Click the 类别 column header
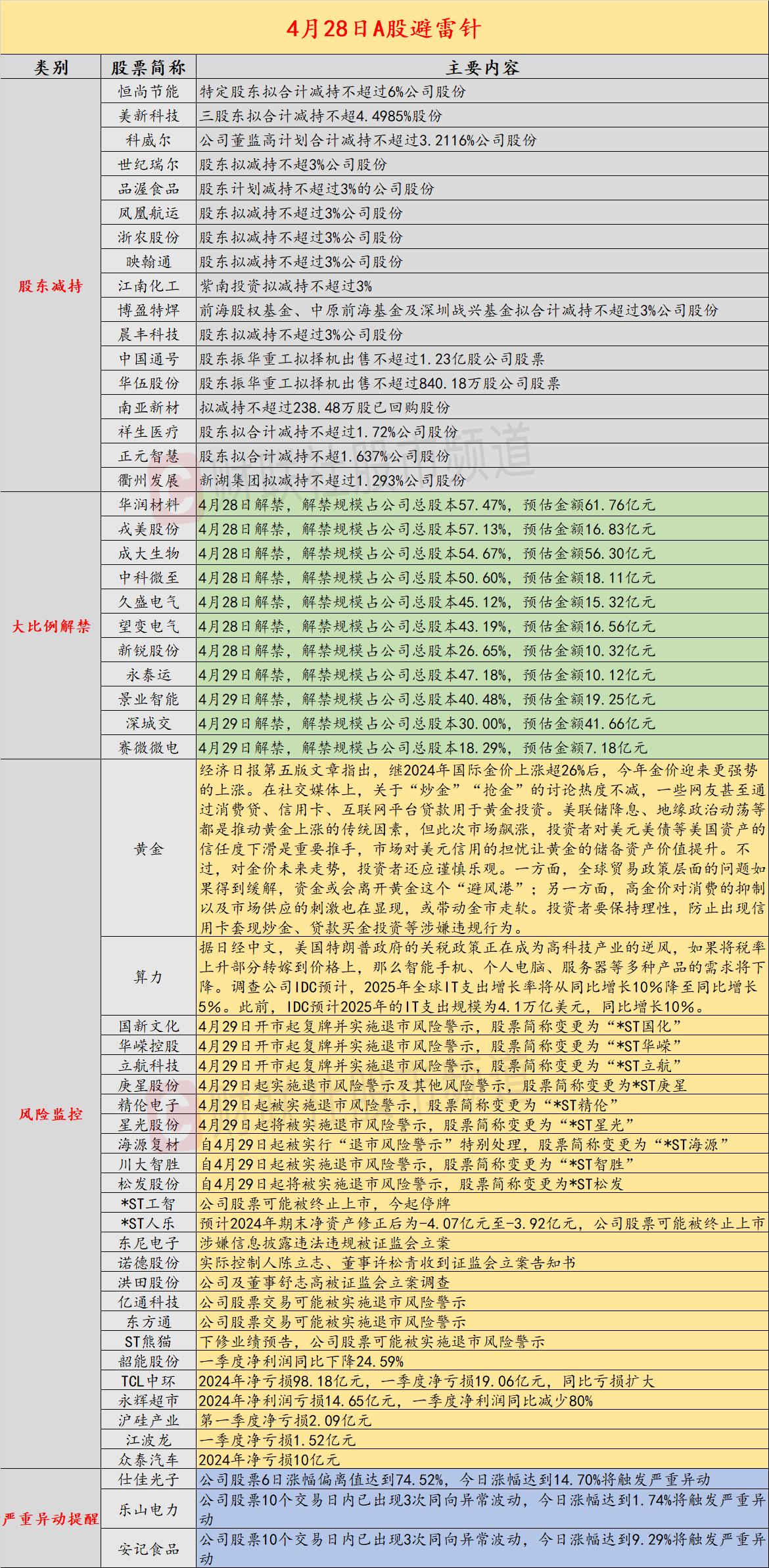This screenshot has width=769, height=1568. (51, 68)
